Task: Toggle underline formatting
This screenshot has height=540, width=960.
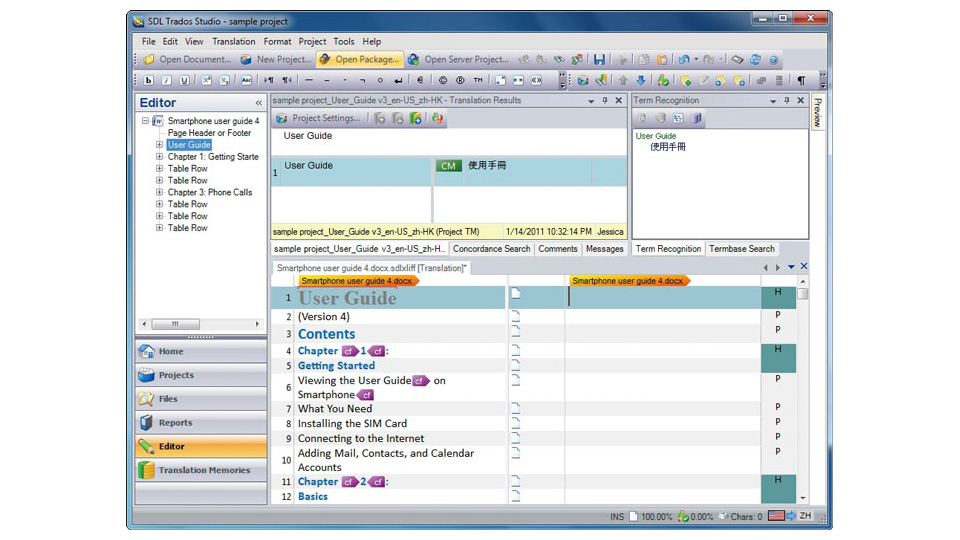Action: tap(184, 80)
